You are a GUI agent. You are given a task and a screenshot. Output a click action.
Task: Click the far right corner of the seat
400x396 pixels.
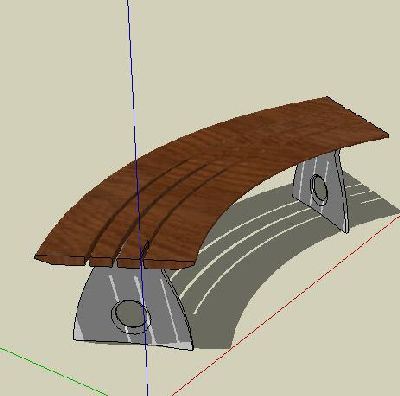pyautogui.click(x=387, y=135)
